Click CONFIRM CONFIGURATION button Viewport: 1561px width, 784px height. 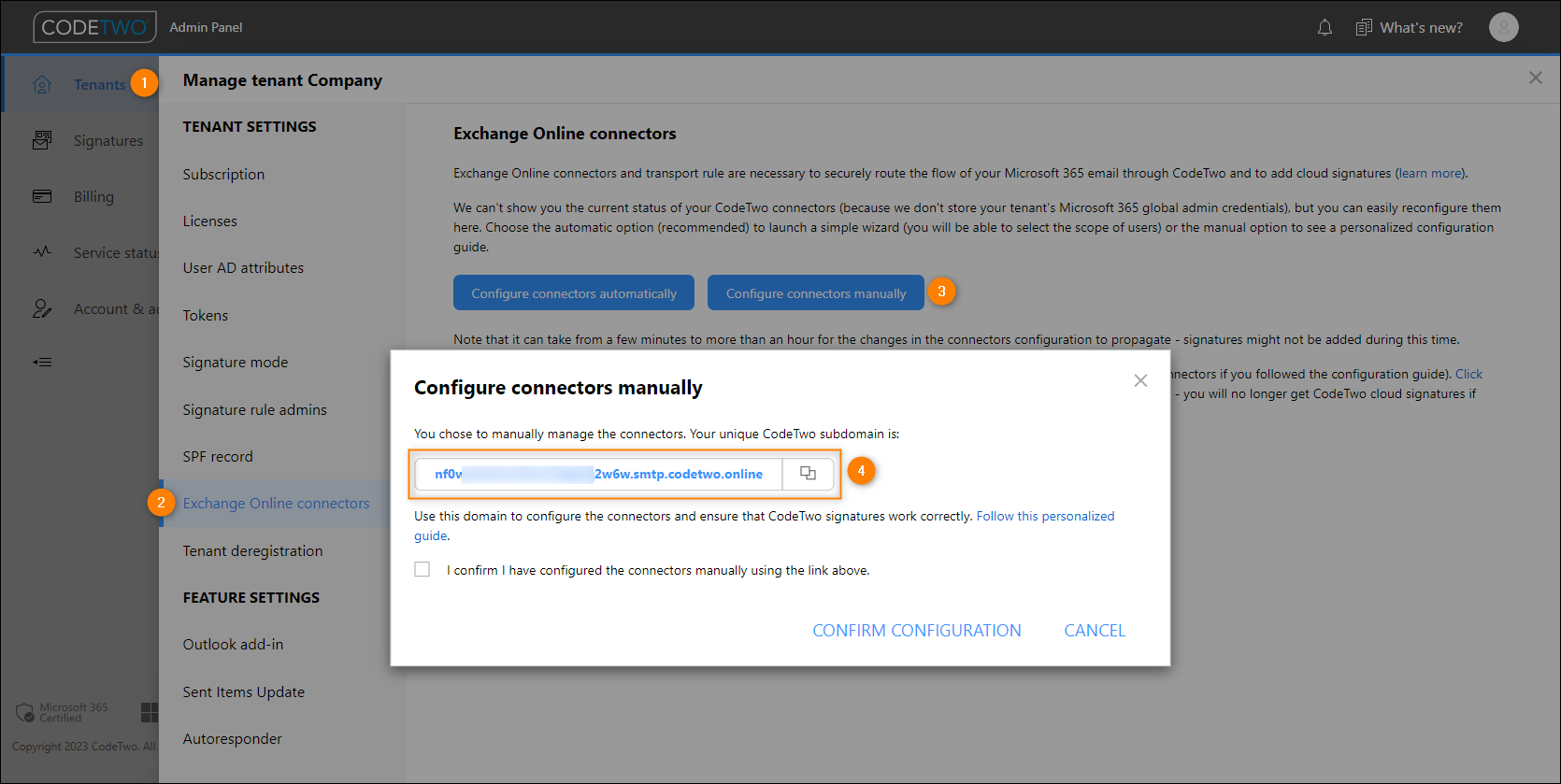click(917, 631)
